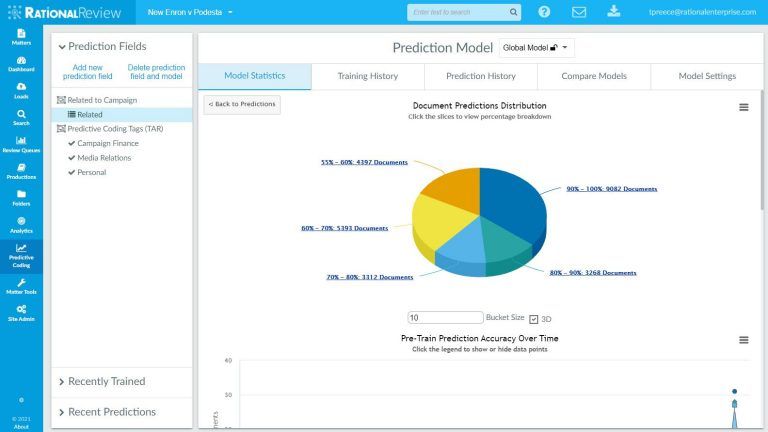Click the 70% - 80%: 3312 Documents label

[x=370, y=277]
